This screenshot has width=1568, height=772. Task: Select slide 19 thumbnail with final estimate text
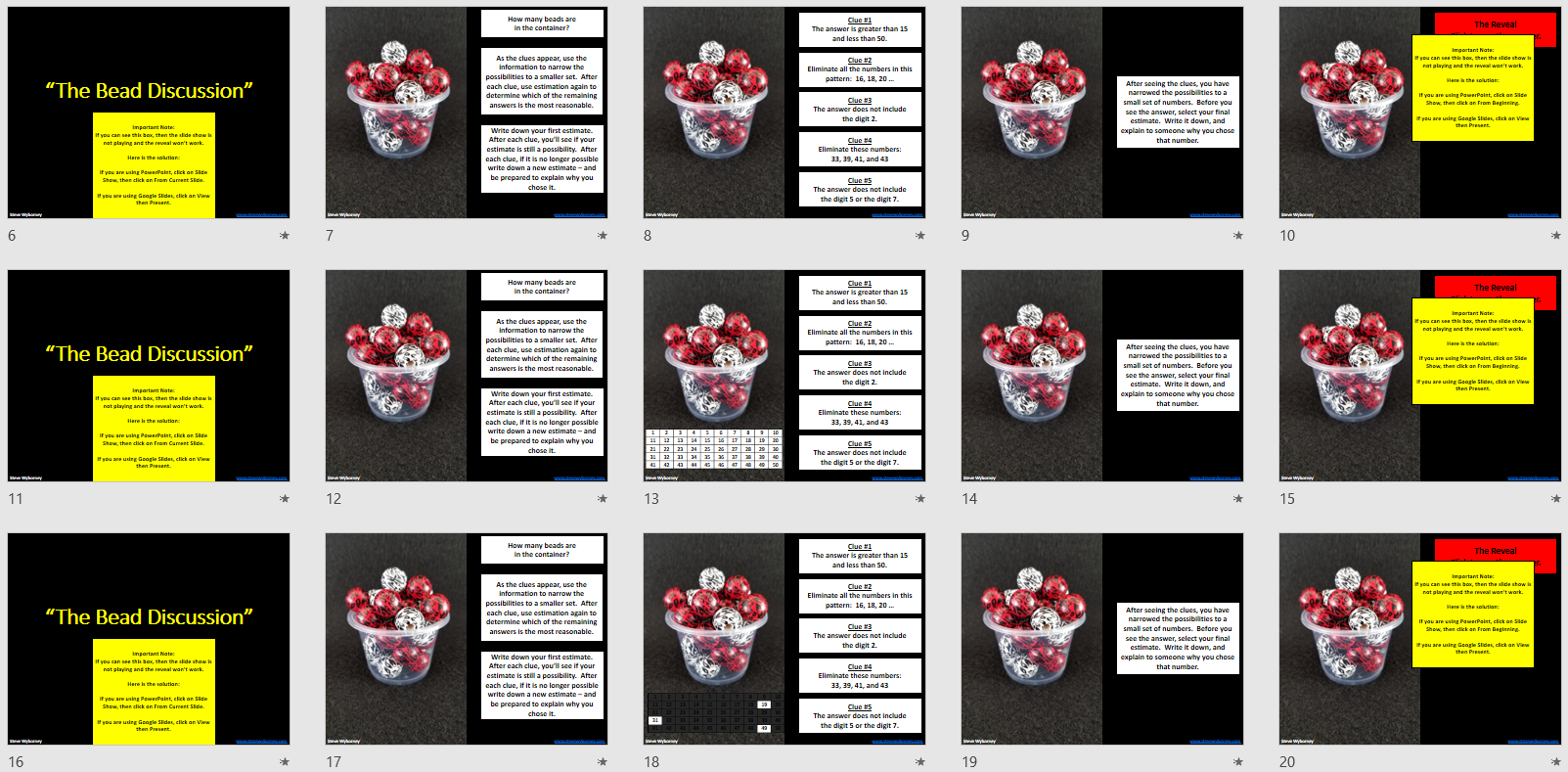tap(1102, 639)
